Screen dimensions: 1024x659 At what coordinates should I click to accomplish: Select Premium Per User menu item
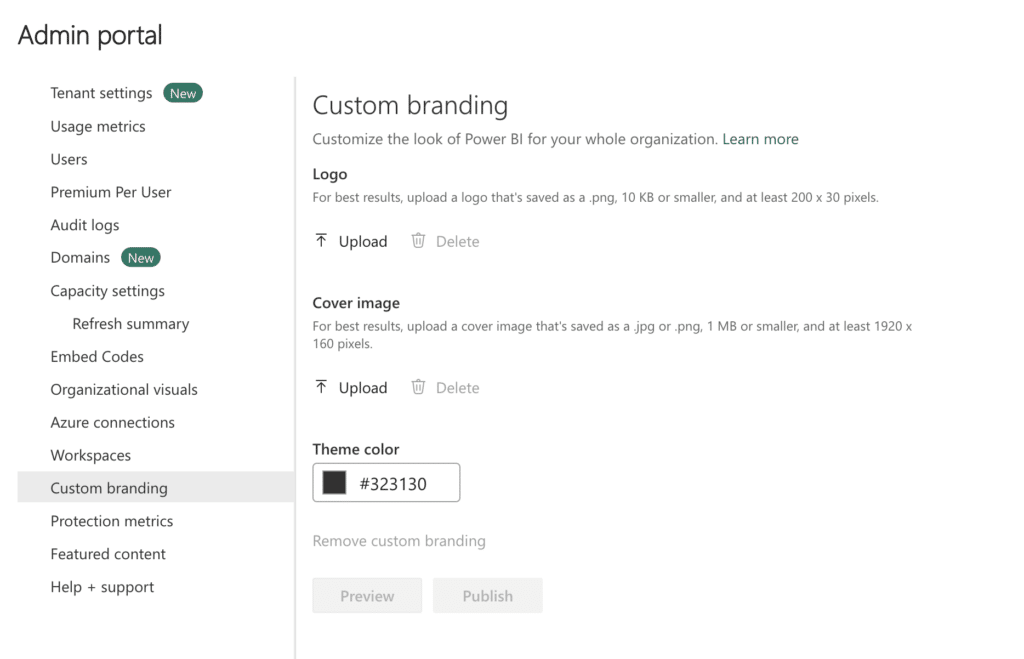pyautogui.click(x=110, y=192)
